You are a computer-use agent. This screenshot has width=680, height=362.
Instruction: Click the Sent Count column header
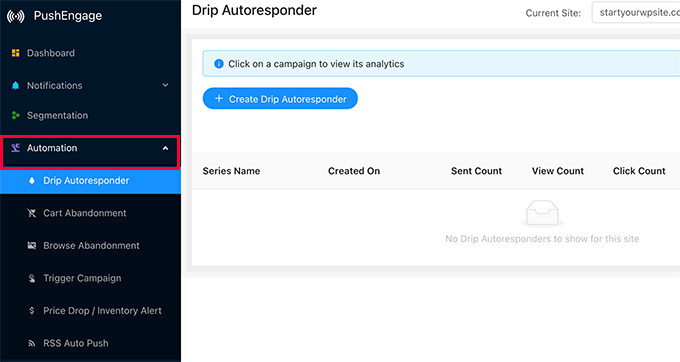(x=476, y=171)
